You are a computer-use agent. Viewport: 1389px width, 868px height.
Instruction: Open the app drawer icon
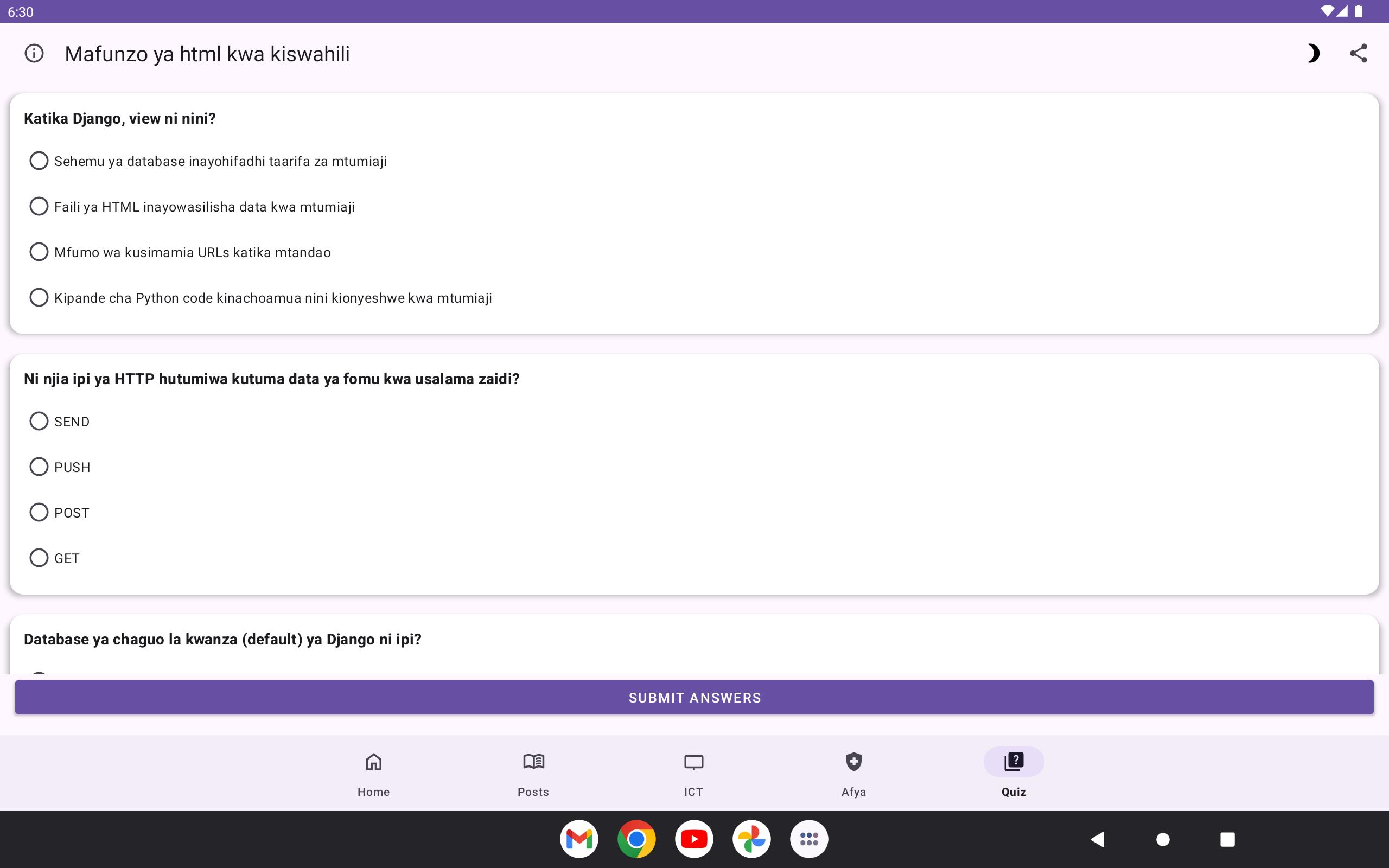click(809, 839)
